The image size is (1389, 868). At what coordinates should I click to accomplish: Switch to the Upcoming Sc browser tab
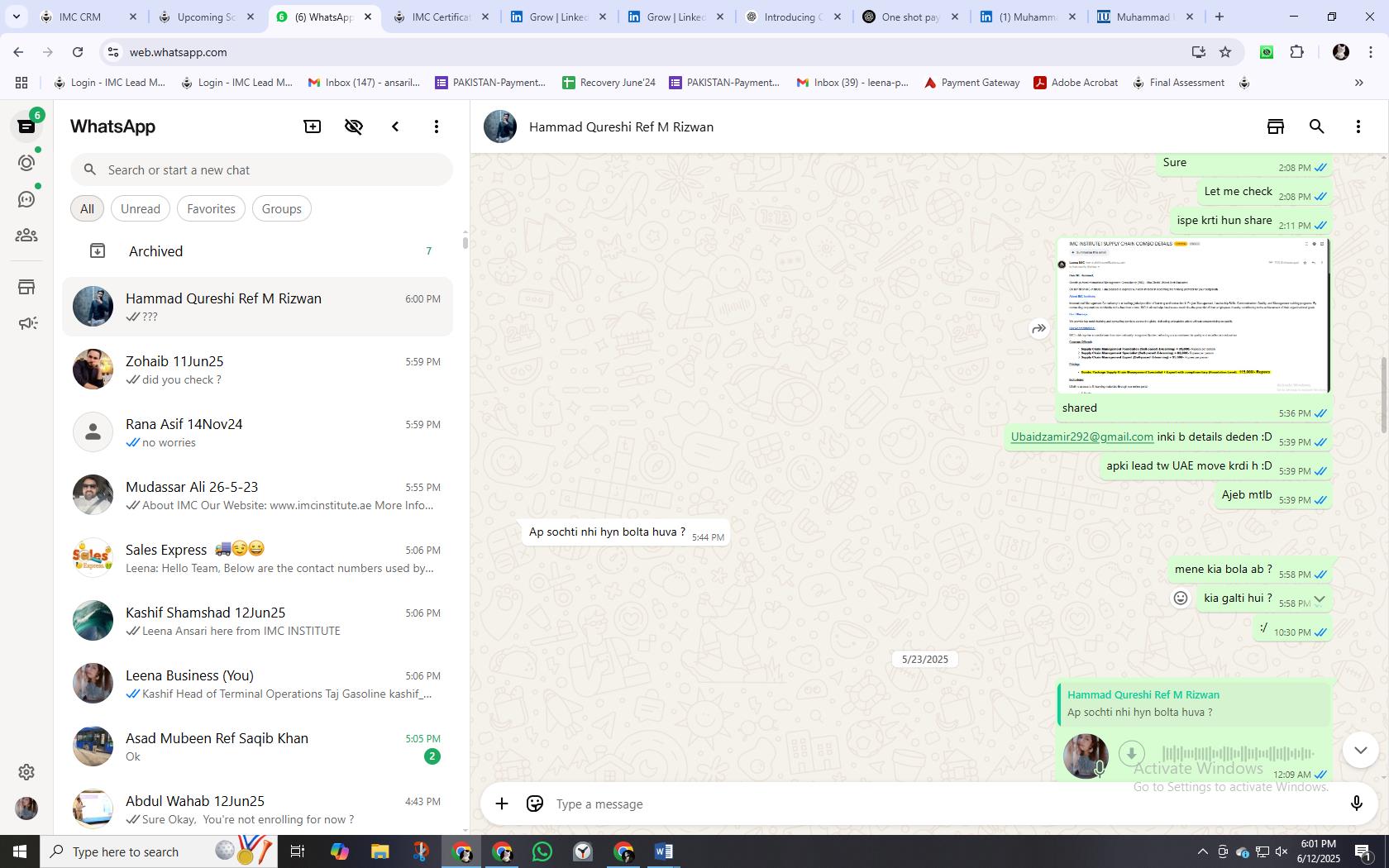click(208, 17)
